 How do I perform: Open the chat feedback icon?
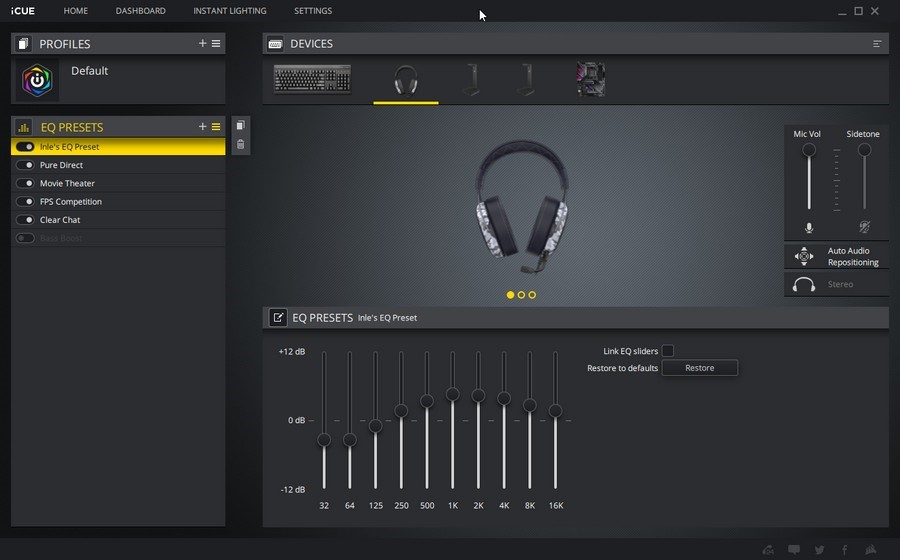click(x=794, y=550)
